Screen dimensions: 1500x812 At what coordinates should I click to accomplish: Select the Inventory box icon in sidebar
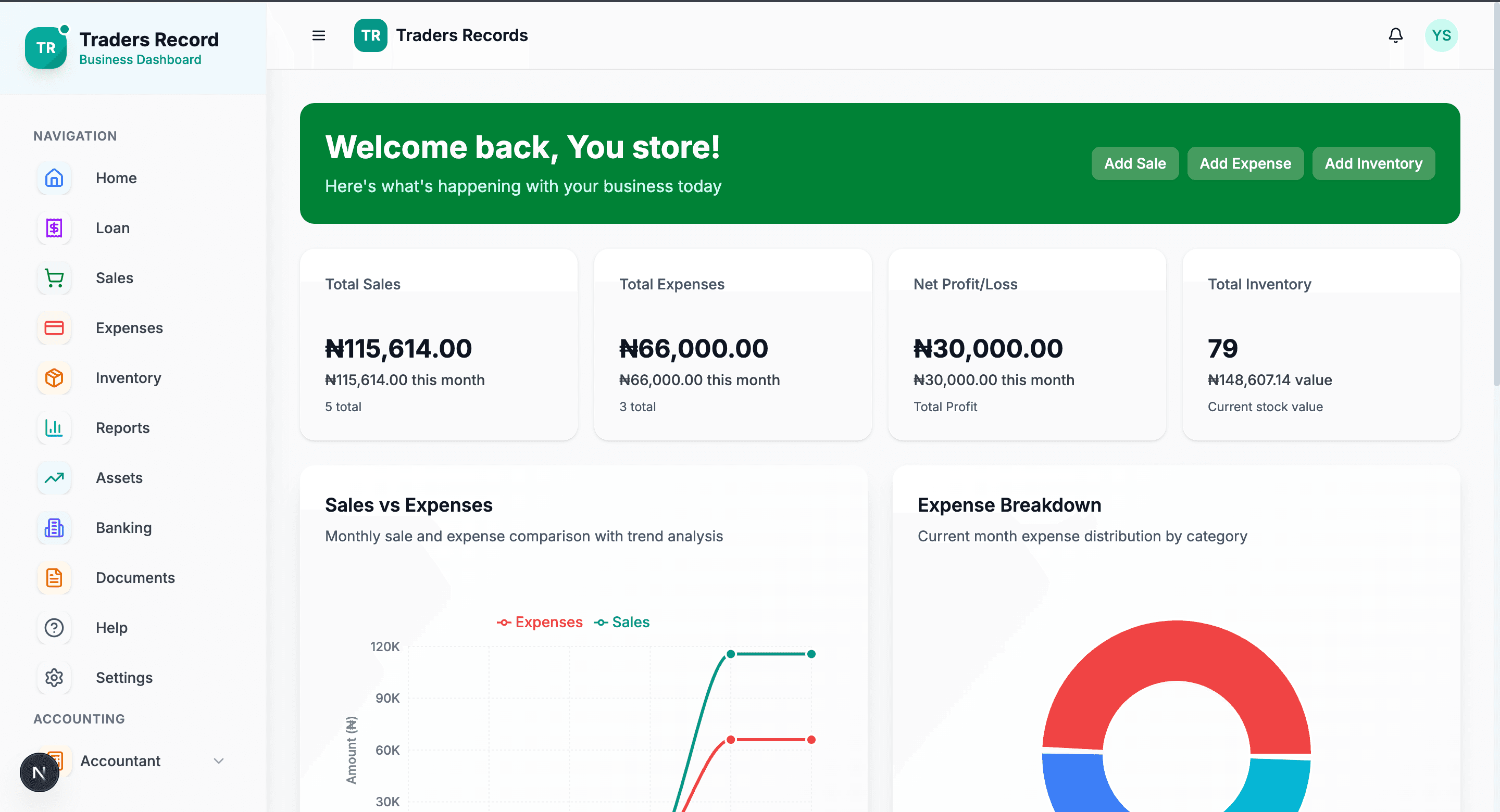click(54, 378)
